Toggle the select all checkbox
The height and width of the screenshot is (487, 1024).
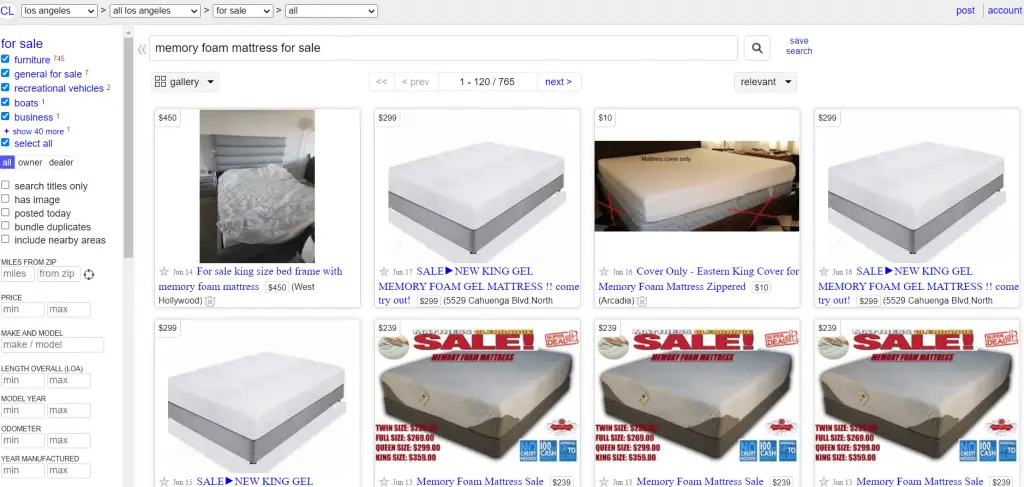[5, 142]
